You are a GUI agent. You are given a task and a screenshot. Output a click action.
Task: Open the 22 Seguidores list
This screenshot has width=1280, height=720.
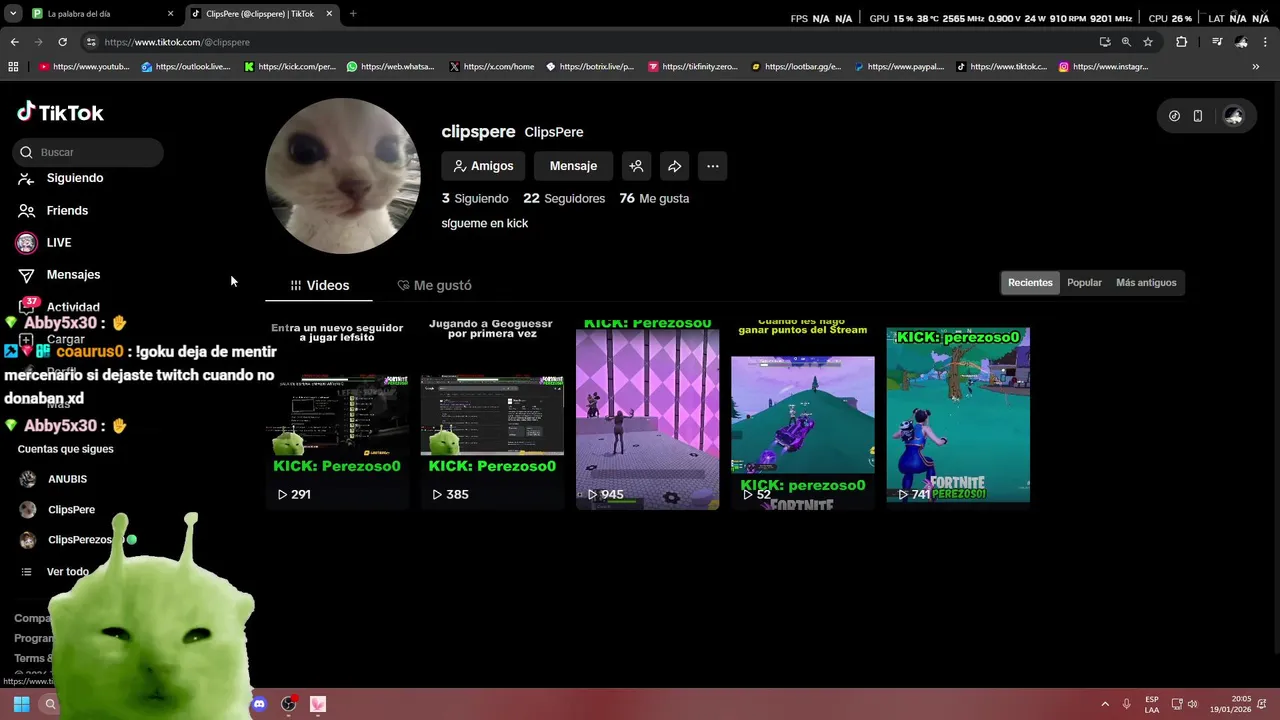(x=564, y=198)
